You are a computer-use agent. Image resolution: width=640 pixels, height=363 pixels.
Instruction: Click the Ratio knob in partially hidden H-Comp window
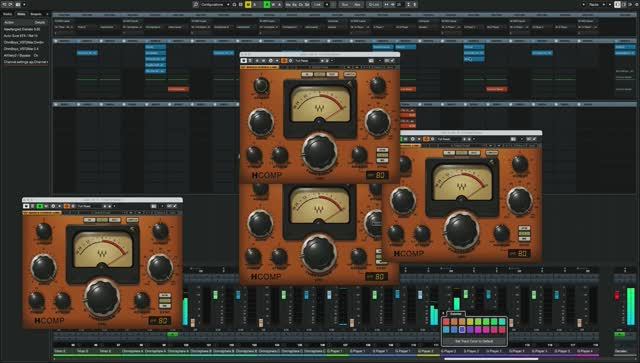tap(319, 253)
